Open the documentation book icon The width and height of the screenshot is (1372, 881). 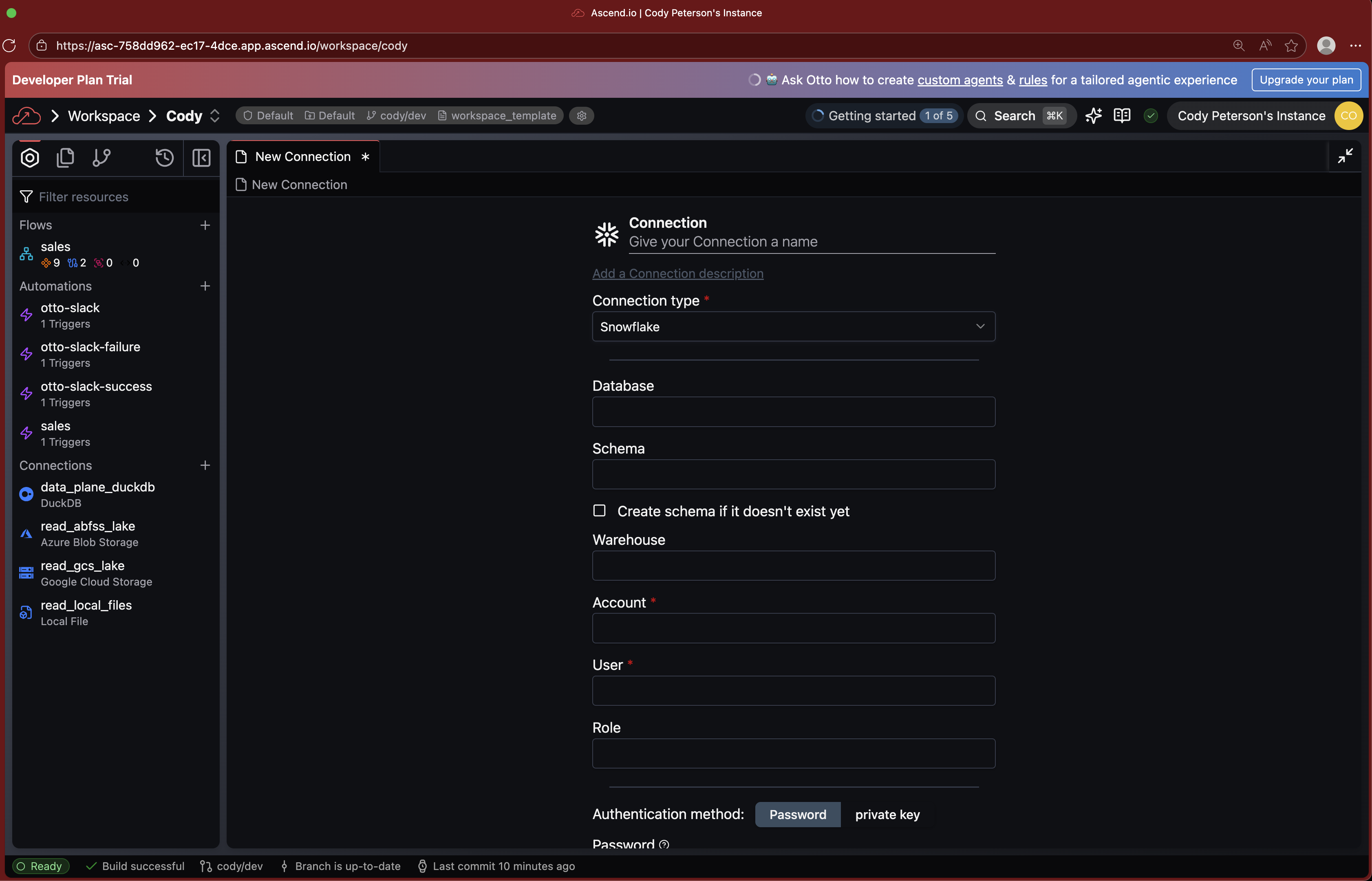point(1122,116)
